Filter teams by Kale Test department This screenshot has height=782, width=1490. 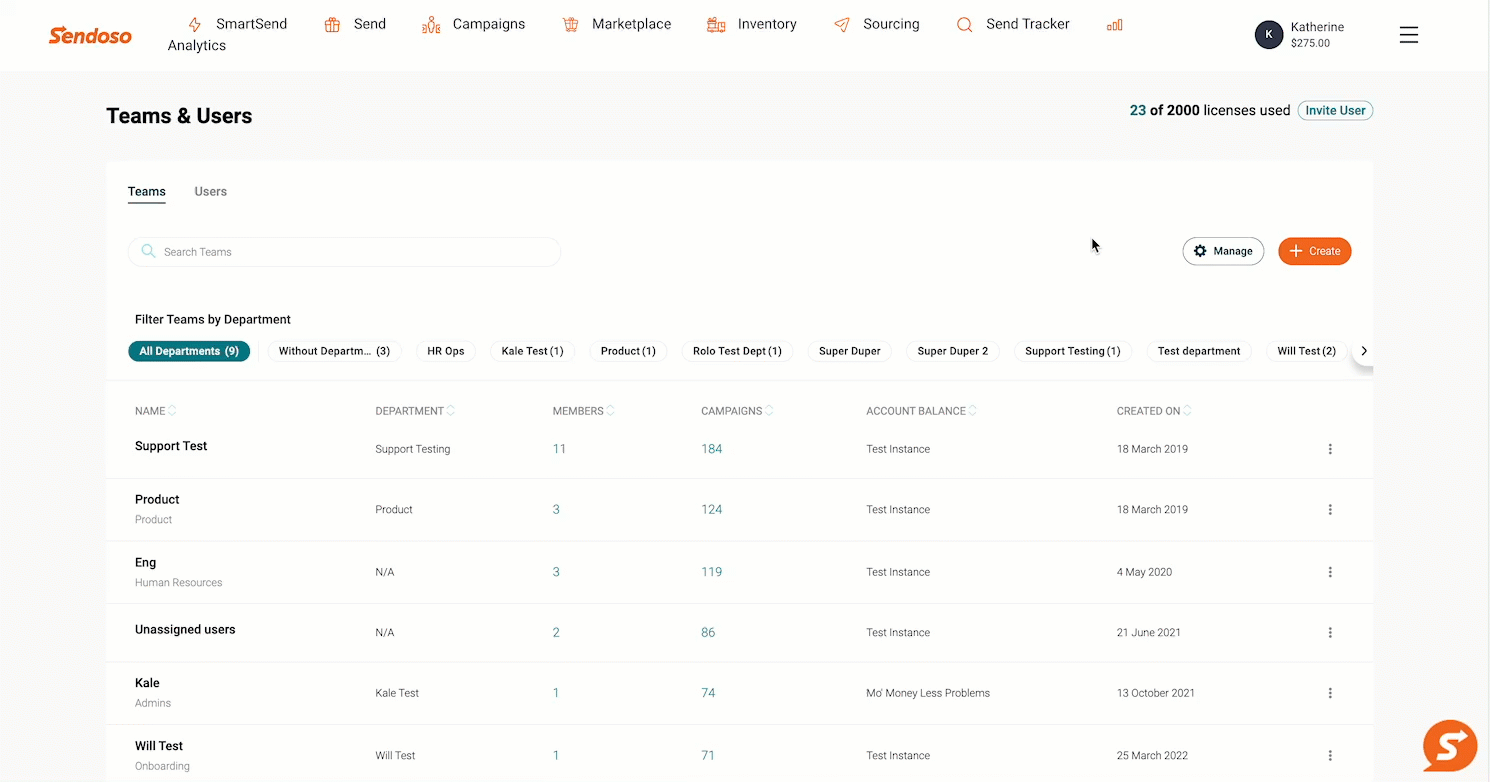pyautogui.click(x=532, y=351)
